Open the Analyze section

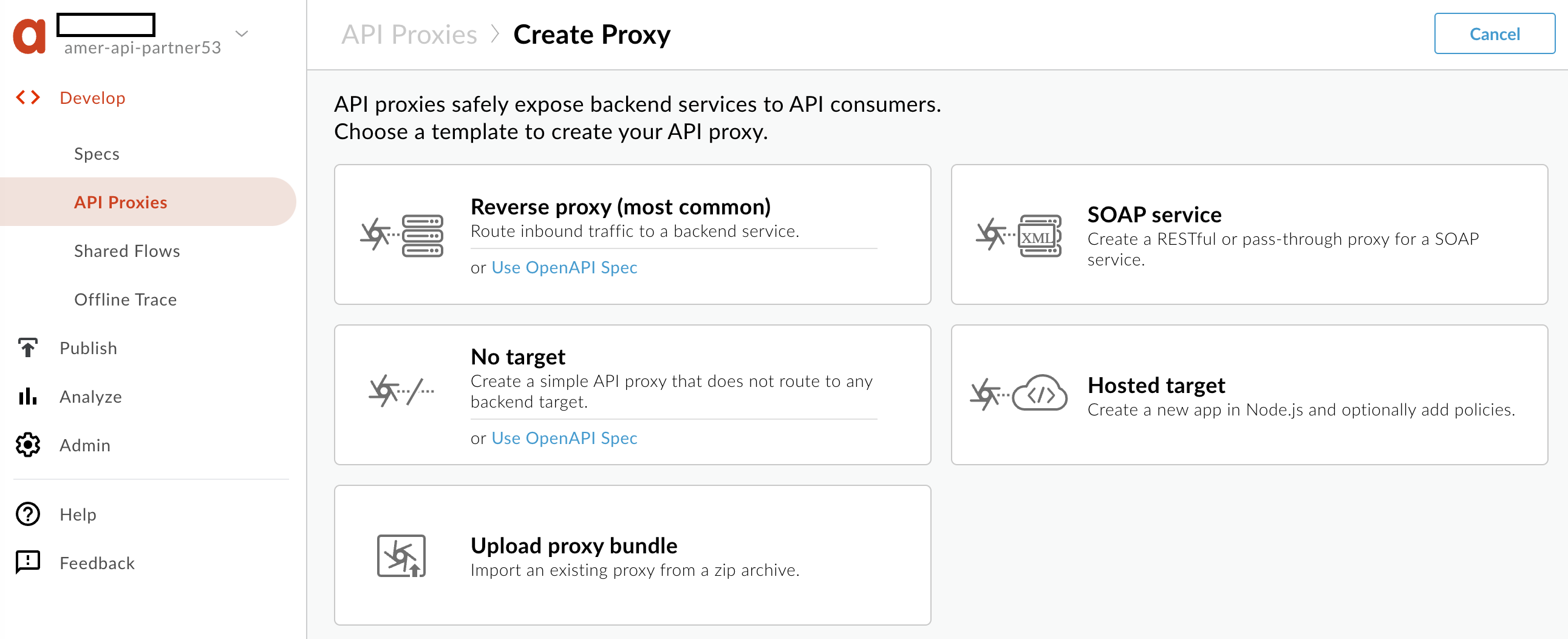(90, 397)
